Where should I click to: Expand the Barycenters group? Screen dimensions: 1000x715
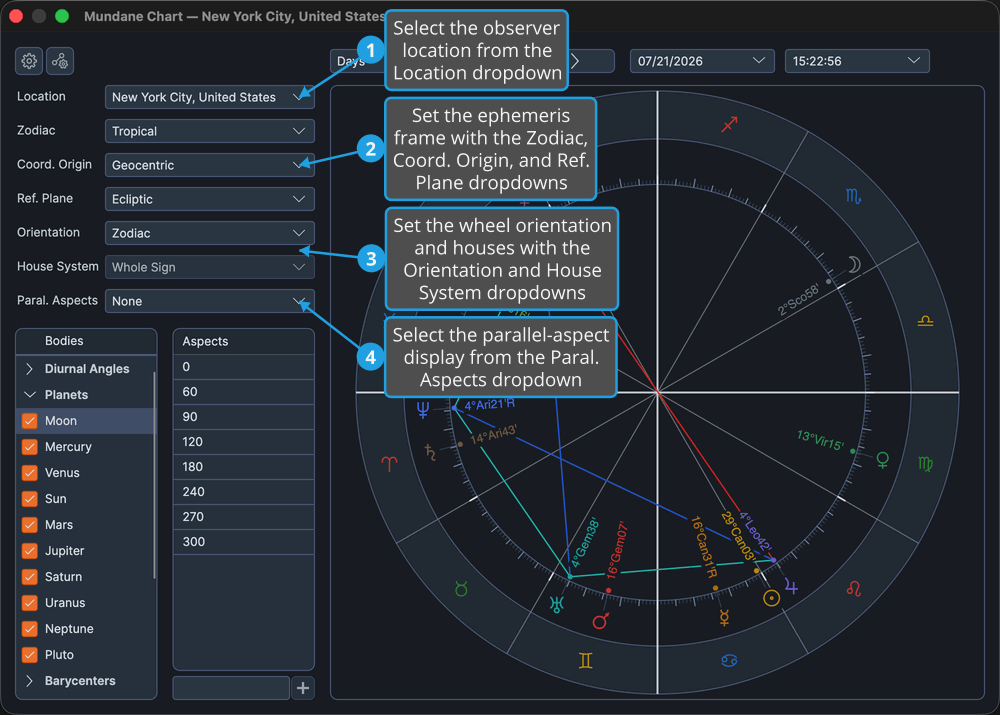point(29,681)
